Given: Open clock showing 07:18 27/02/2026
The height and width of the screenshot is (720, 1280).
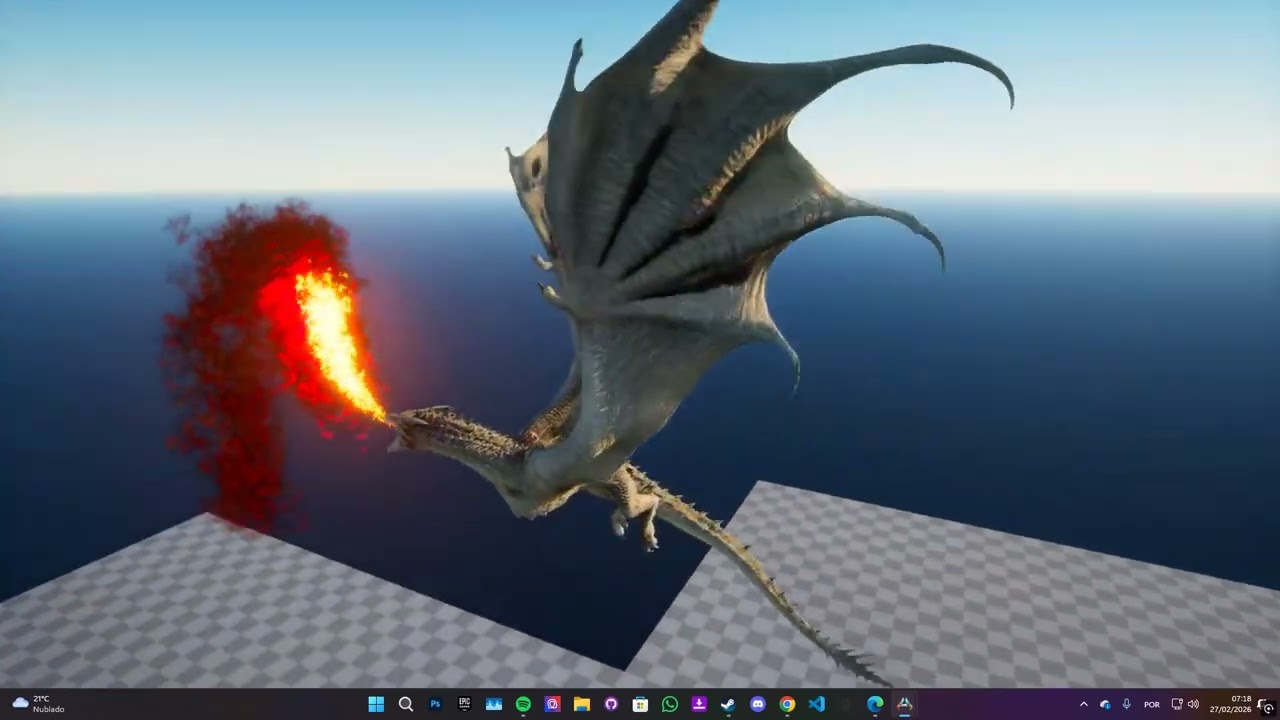Looking at the screenshot, I should point(1230,704).
